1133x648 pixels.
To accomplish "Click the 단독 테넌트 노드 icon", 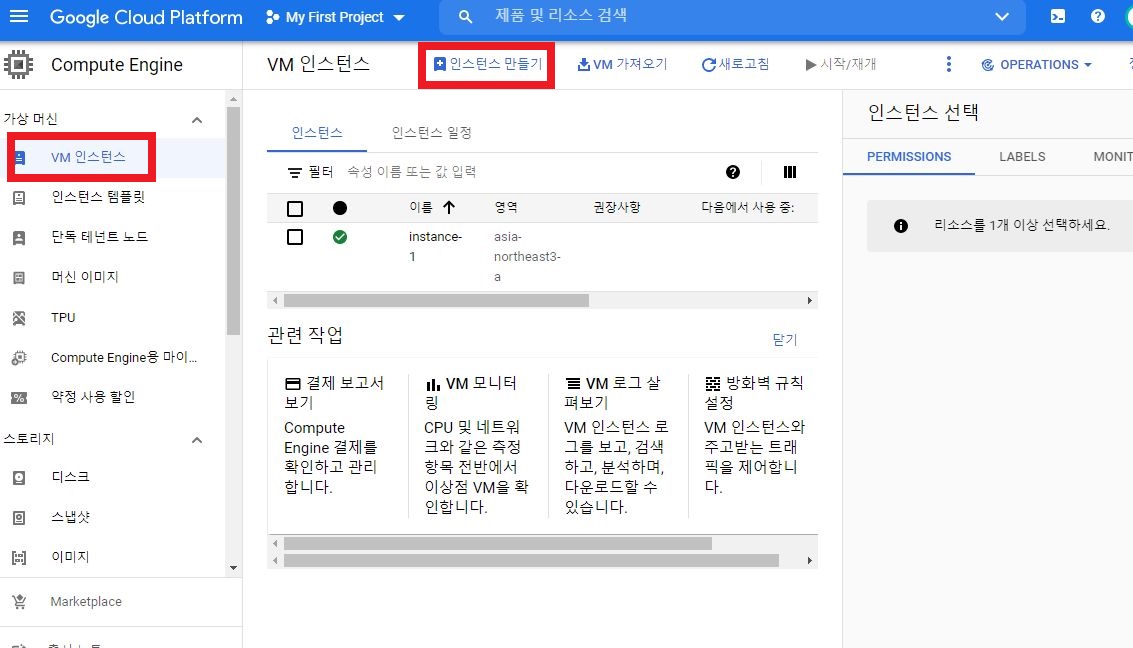I will coord(20,238).
